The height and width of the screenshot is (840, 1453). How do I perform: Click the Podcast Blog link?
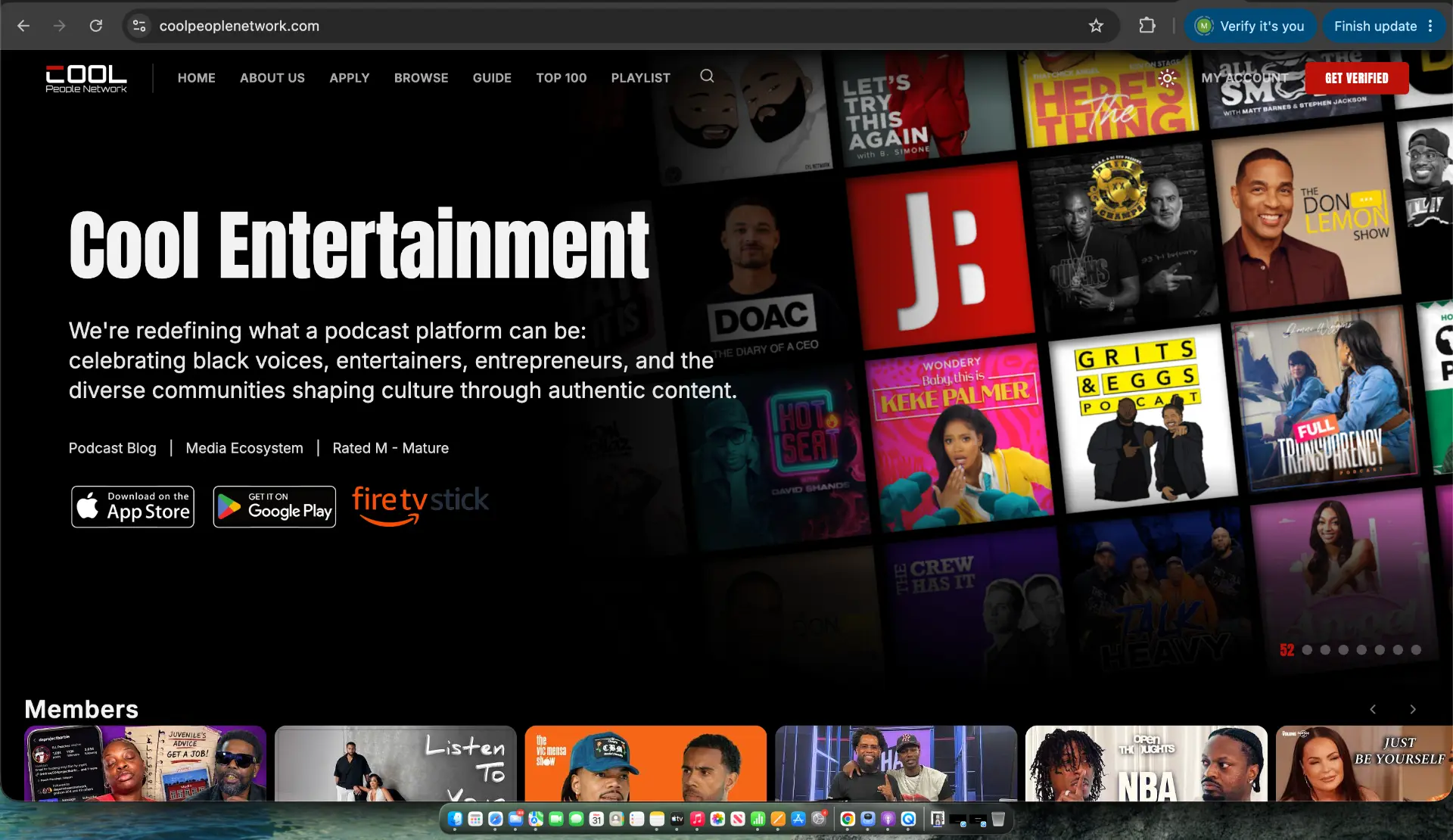[x=113, y=448]
